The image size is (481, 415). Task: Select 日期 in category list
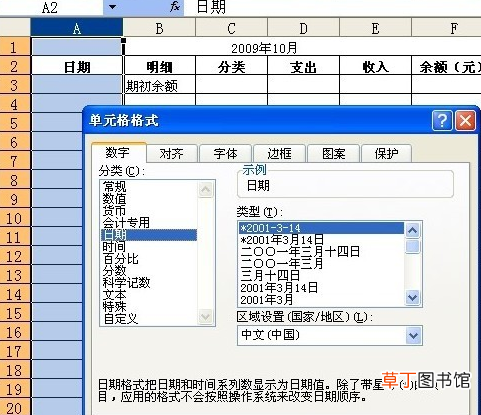pyautogui.click(x=149, y=235)
